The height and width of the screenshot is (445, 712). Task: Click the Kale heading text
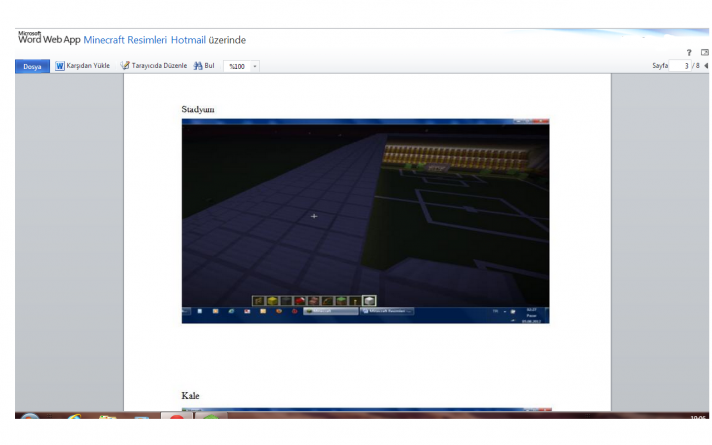click(190, 396)
